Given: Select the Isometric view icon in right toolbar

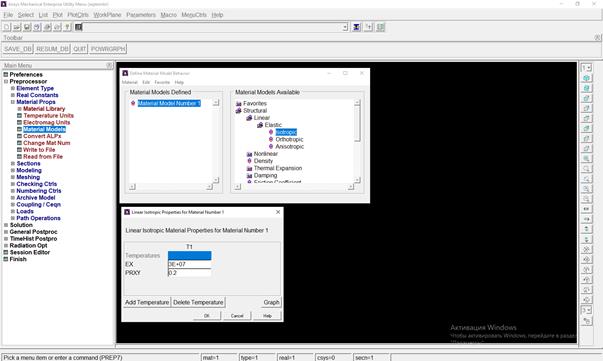Looking at the screenshot, I should 586,78.
